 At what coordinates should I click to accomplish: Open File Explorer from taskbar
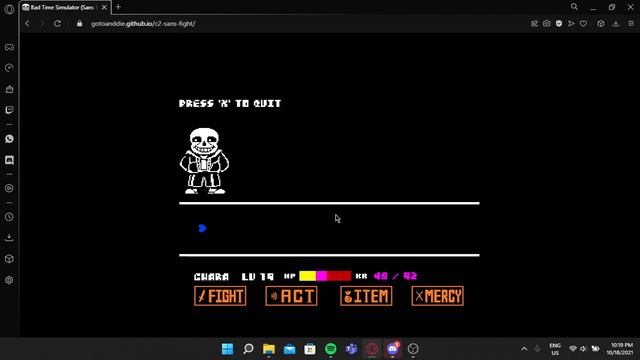[x=269, y=349]
